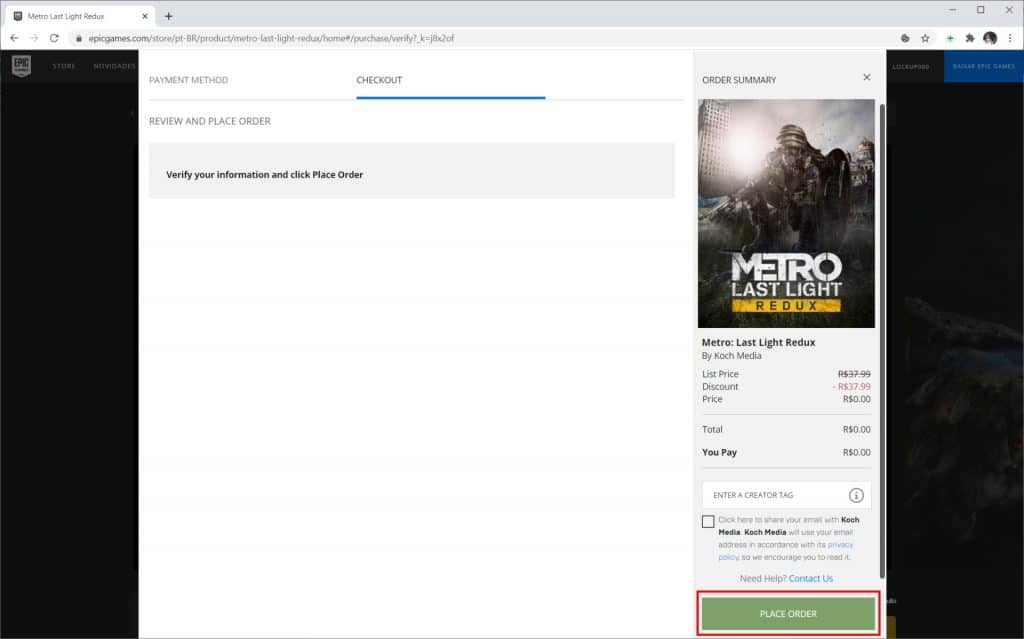The image size is (1024, 639).
Task: Click the icon left of the bookmark star
Action: click(905, 39)
